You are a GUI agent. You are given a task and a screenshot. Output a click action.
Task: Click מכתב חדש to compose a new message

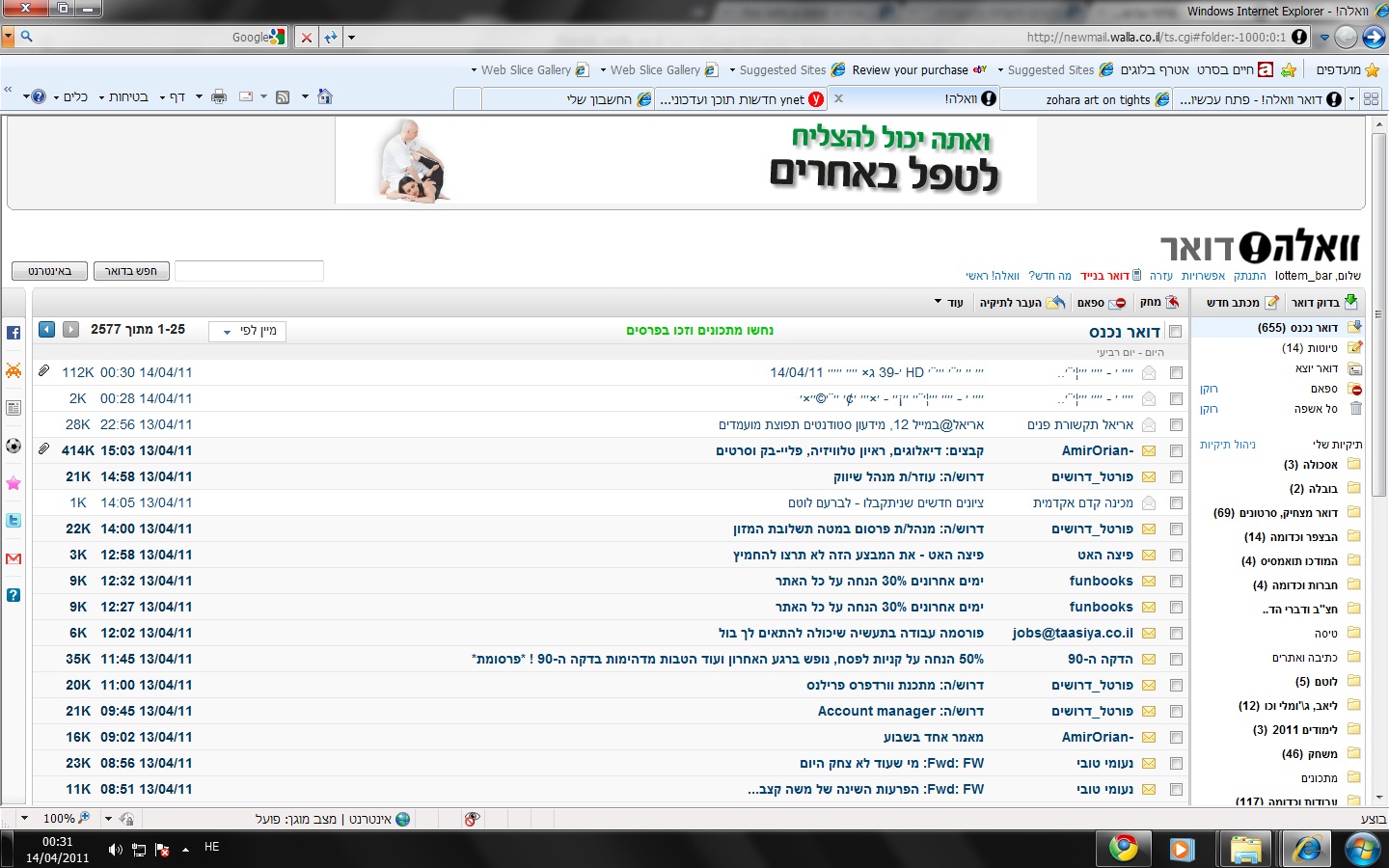click(1242, 302)
